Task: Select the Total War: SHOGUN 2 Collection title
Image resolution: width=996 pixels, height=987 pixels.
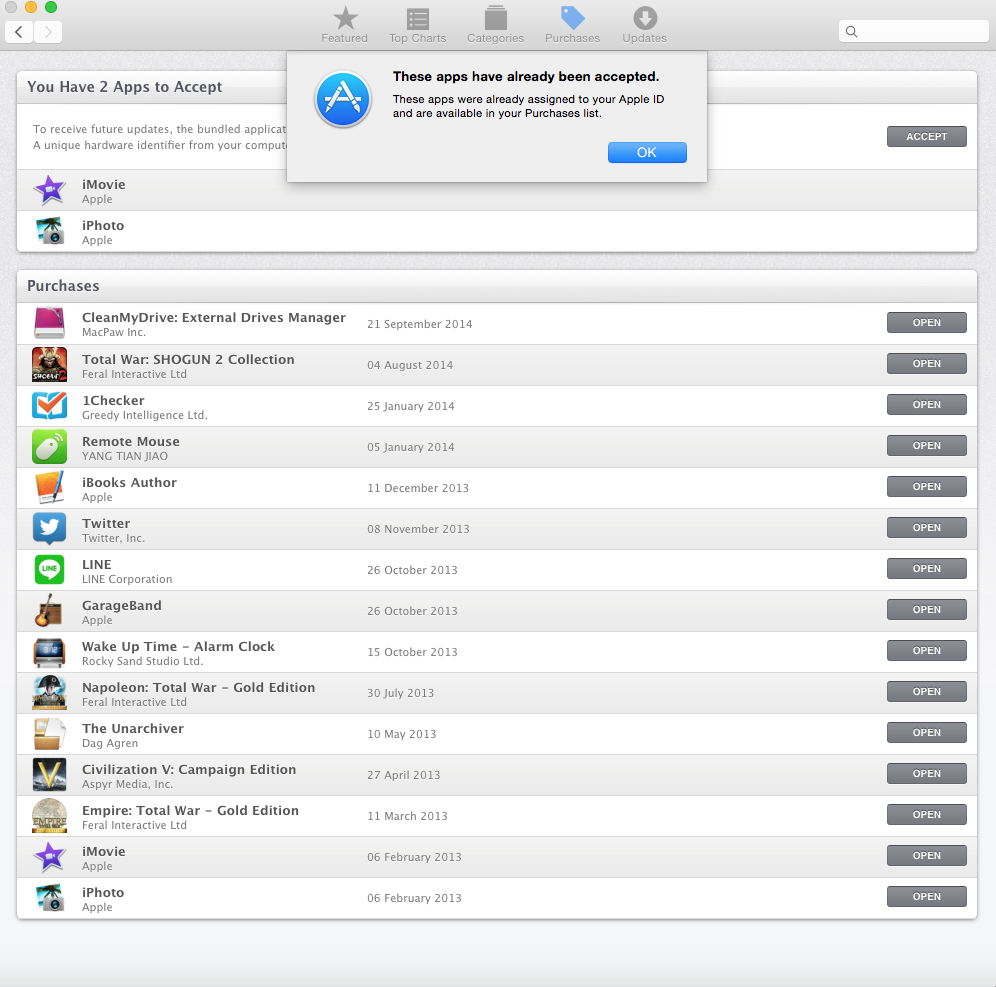Action: pyautogui.click(x=188, y=359)
